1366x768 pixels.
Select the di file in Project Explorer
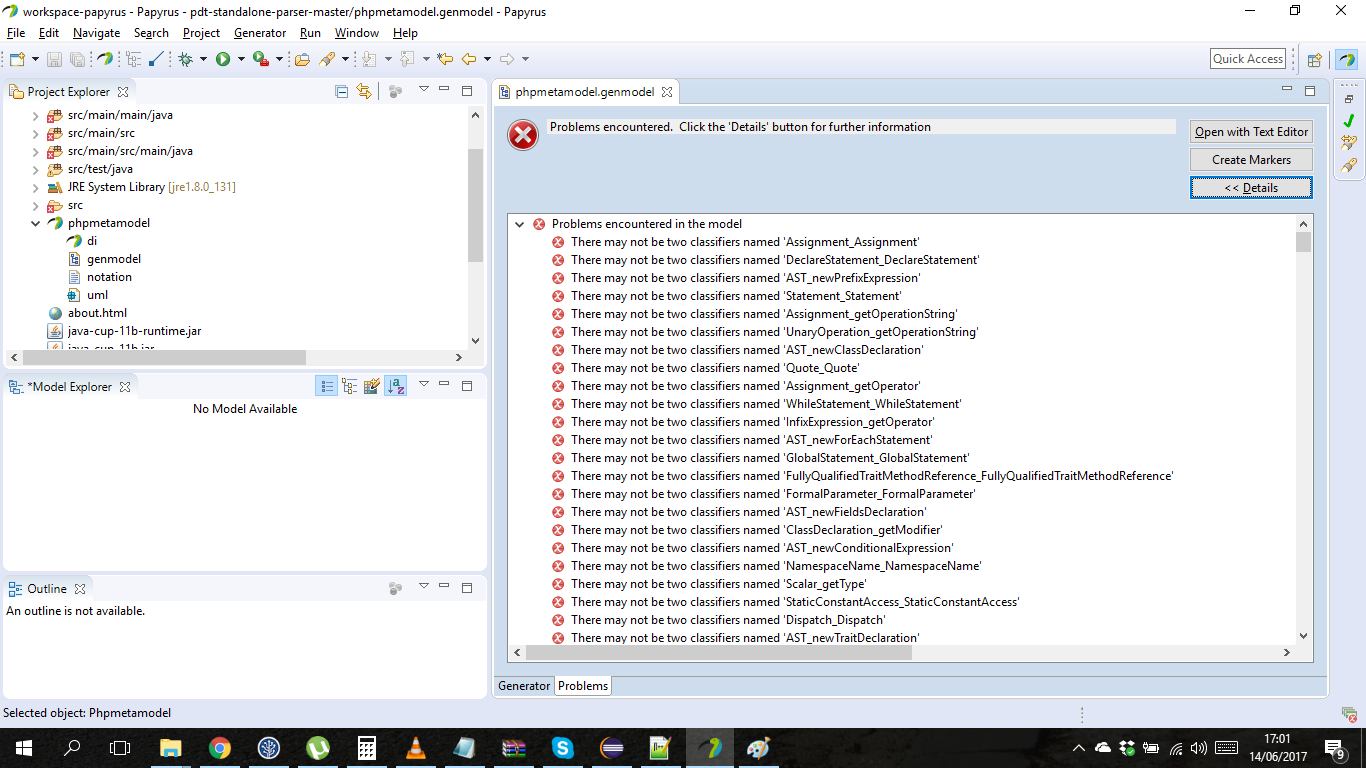click(92, 241)
